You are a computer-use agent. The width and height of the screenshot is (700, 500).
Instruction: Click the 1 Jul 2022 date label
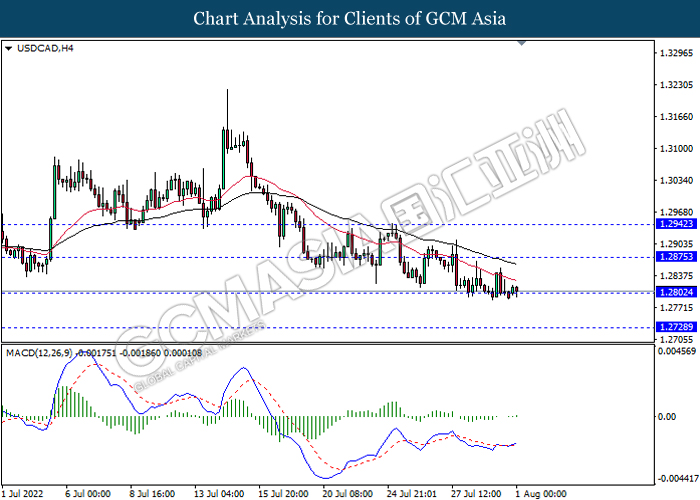pos(23,494)
